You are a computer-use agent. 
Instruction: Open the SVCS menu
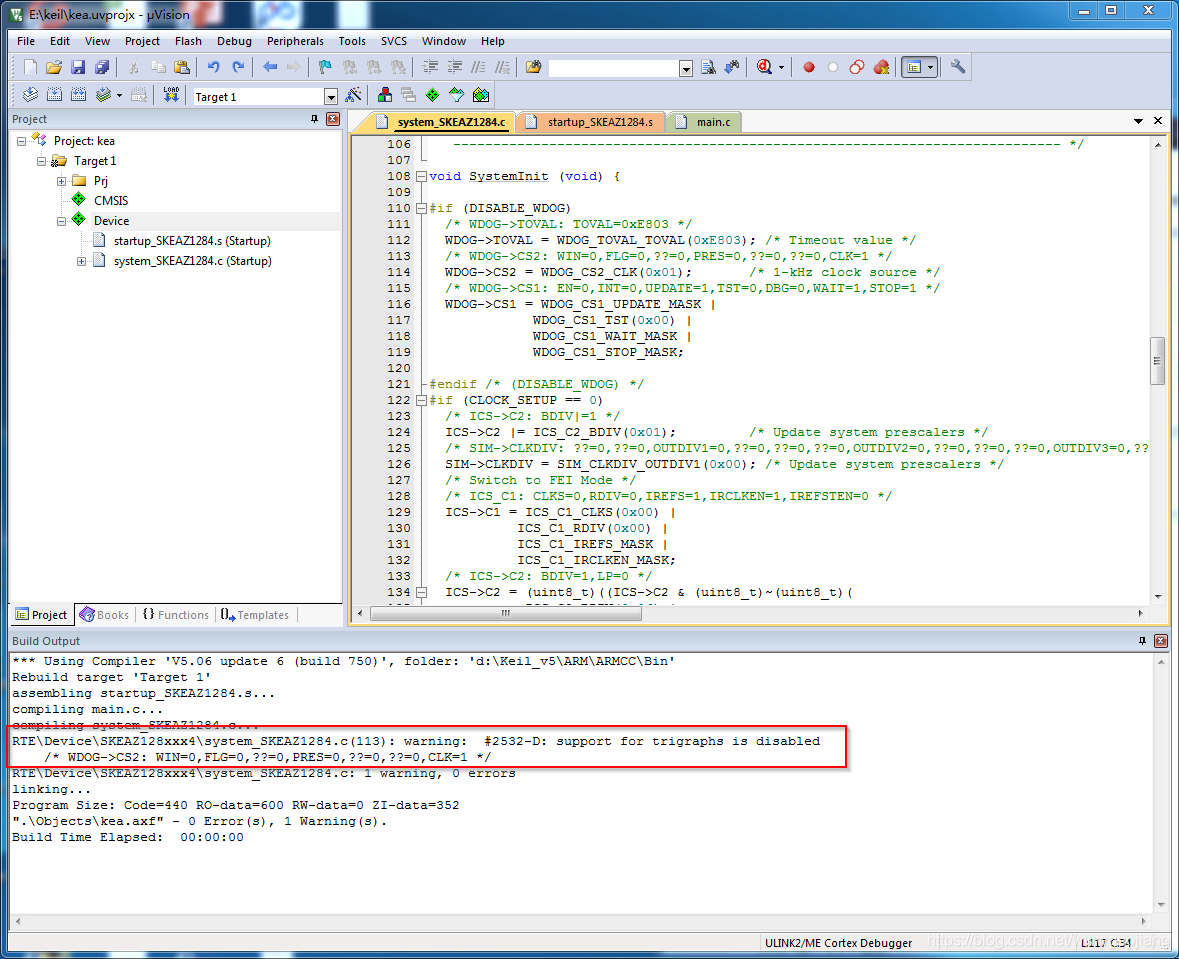[x=393, y=41]
